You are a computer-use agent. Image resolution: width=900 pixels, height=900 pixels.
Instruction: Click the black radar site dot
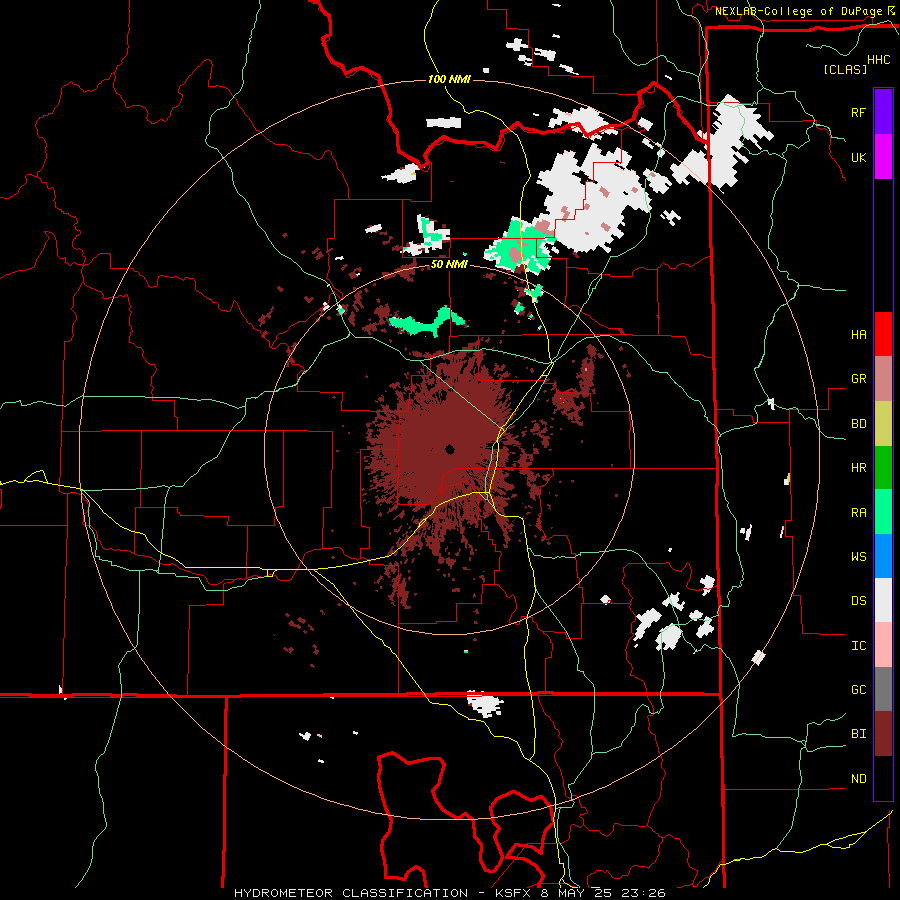coord(449,449)
